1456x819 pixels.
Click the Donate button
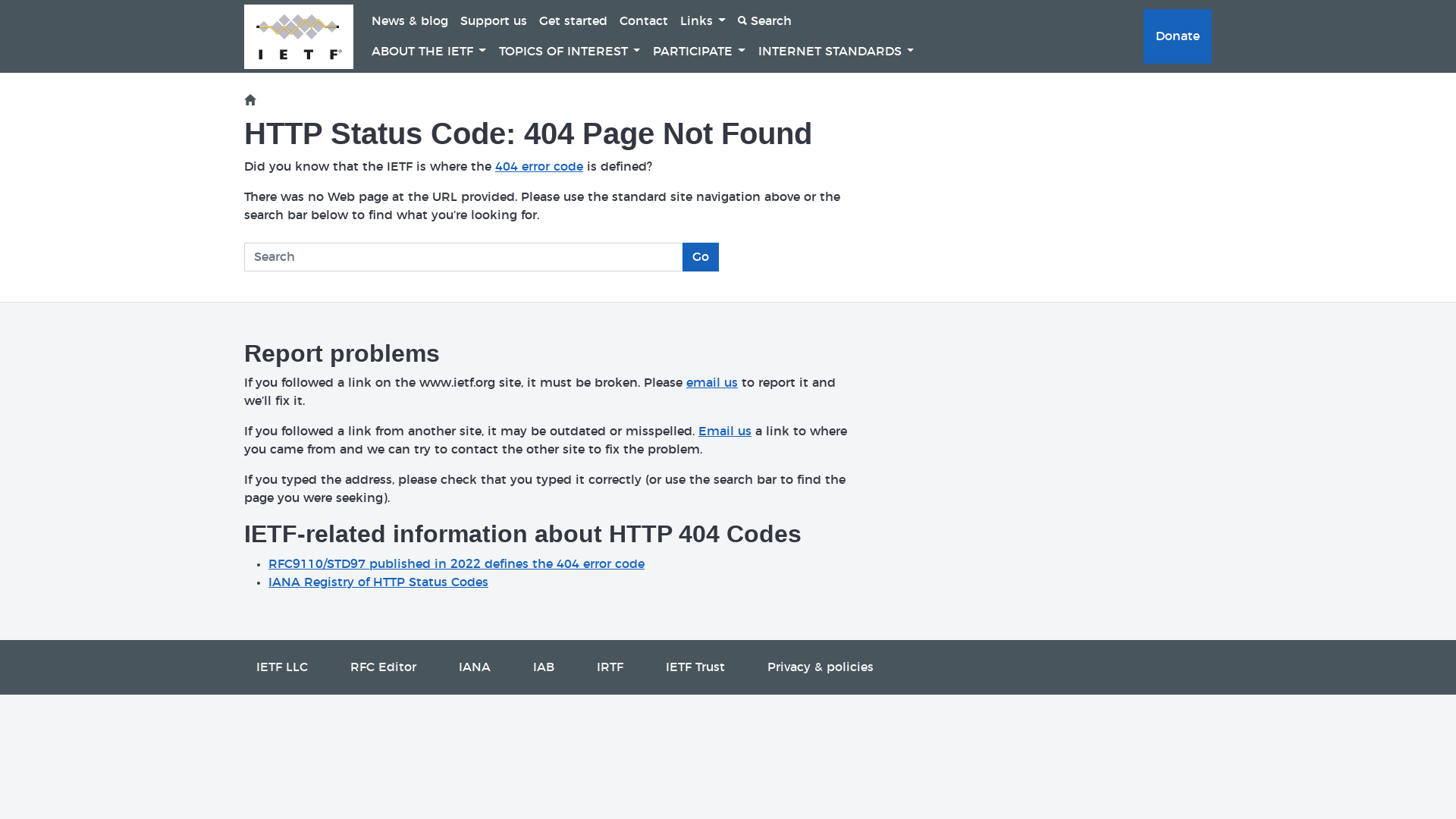click(x=1177, y=36)
